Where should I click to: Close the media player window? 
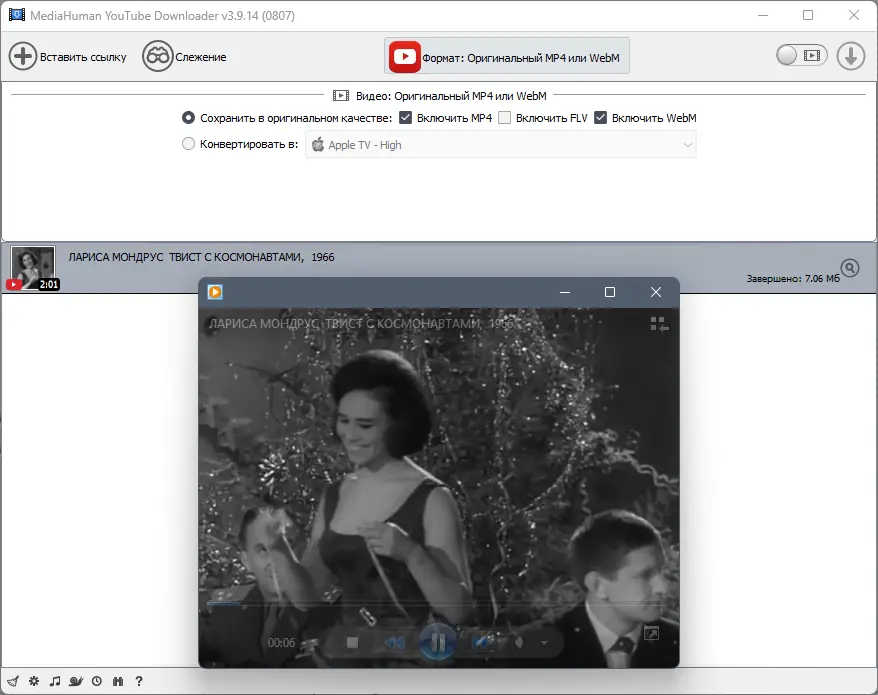tap(656, 292)
